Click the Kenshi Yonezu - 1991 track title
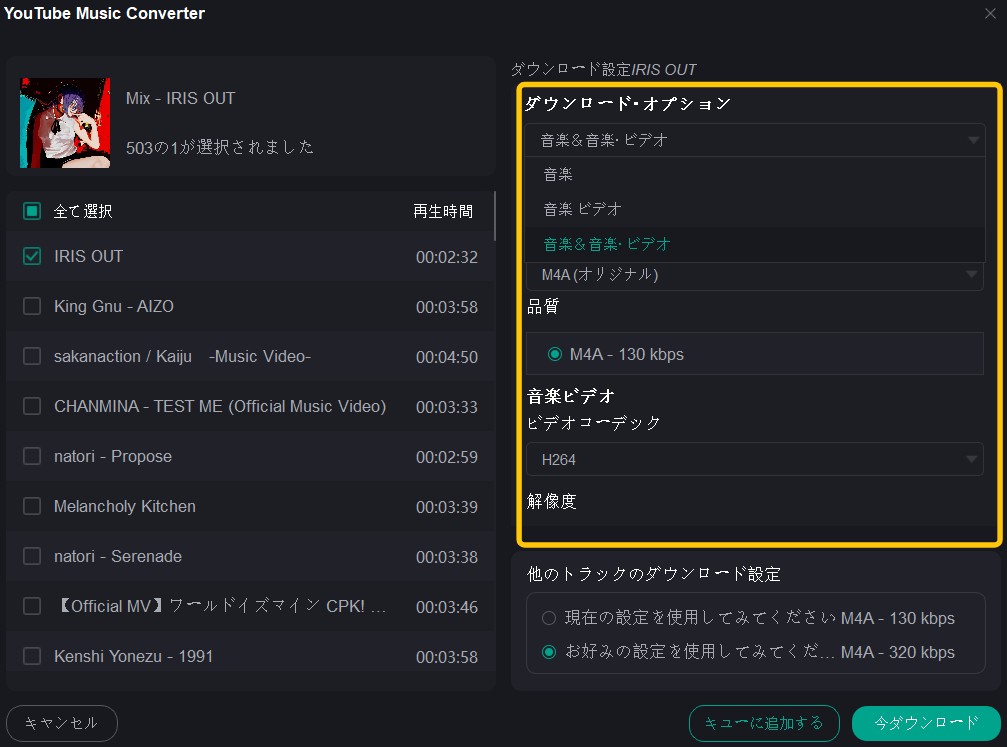The image size is (1007, 747). point(134,656)
